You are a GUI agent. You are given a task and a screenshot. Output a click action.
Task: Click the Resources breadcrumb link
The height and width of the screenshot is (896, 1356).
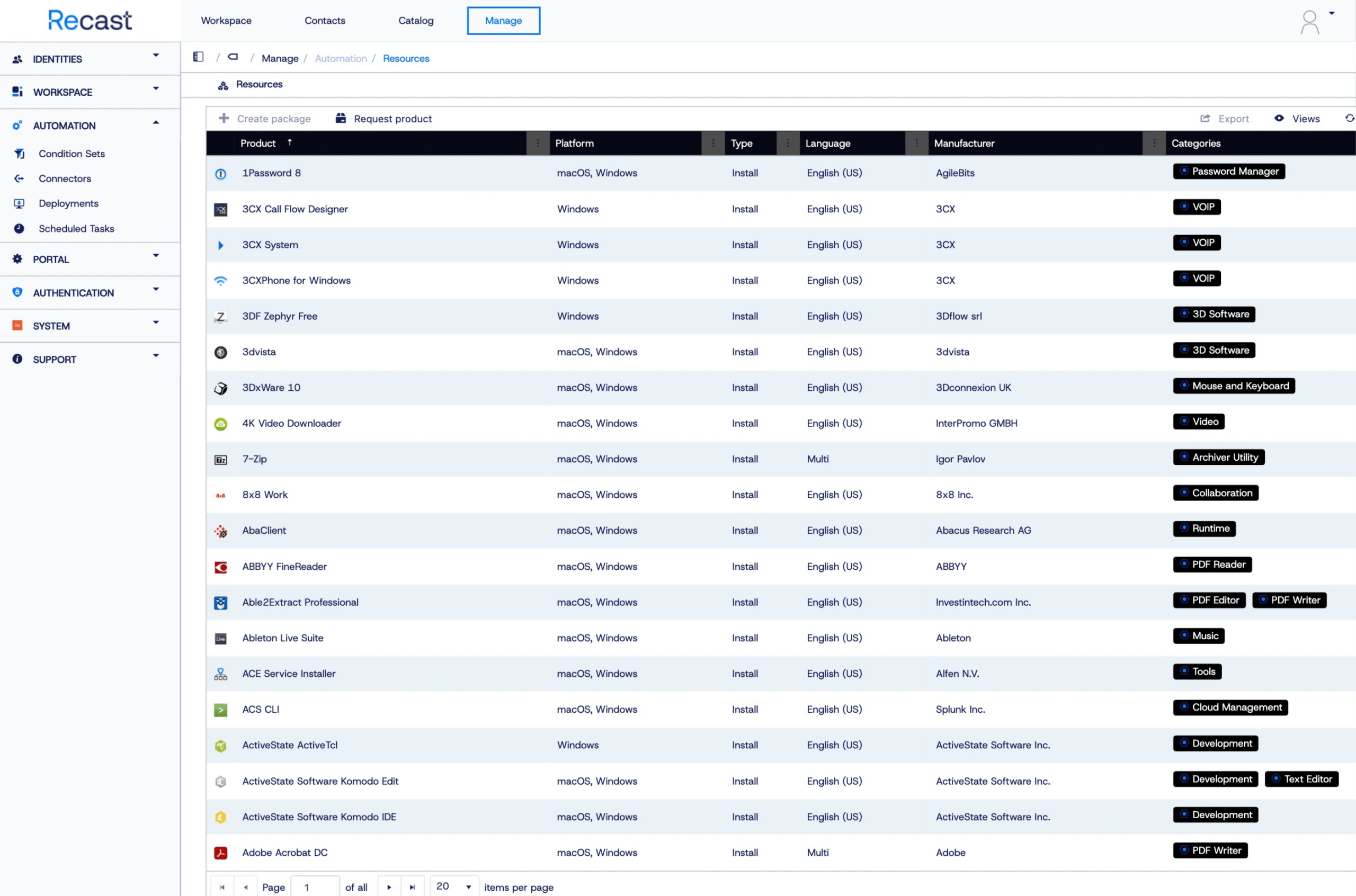point(406,58)
